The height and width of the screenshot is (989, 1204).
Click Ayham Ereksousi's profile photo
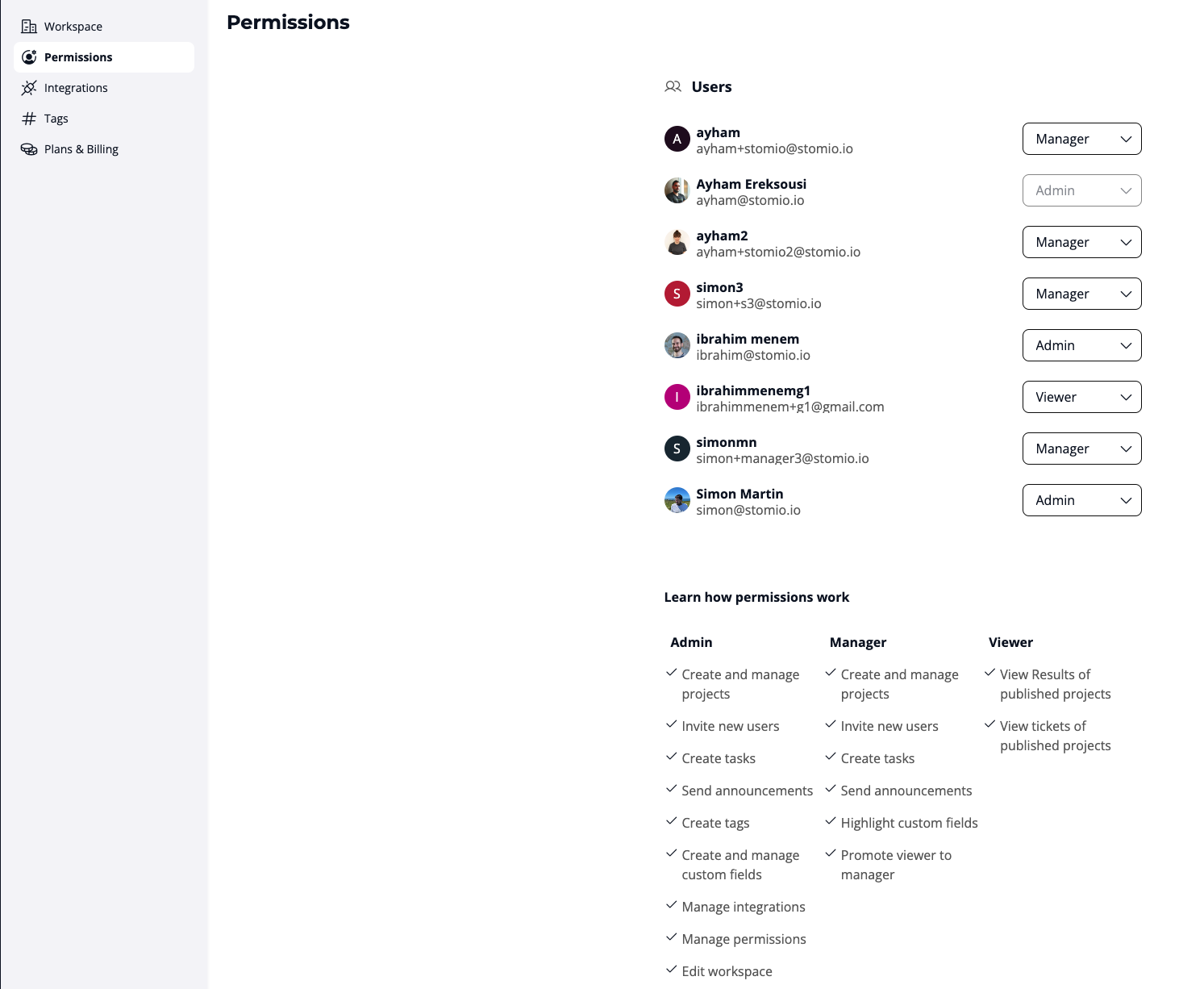click(677, 190)
